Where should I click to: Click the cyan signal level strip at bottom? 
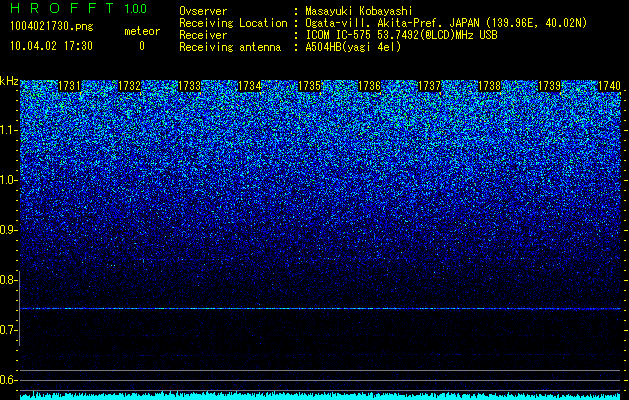[x=320, y=396]
